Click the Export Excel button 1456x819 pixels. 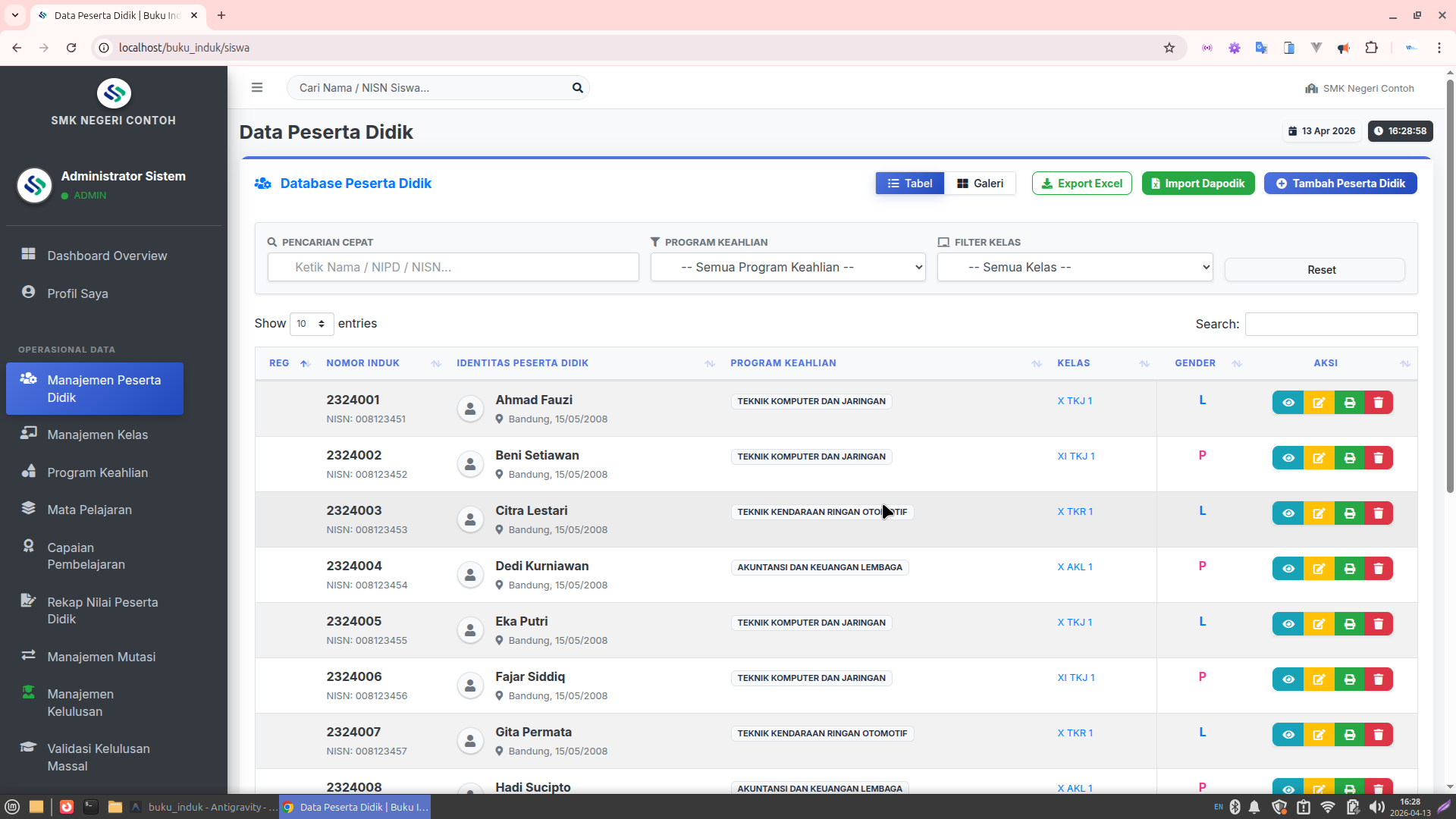click(1081, 184)
